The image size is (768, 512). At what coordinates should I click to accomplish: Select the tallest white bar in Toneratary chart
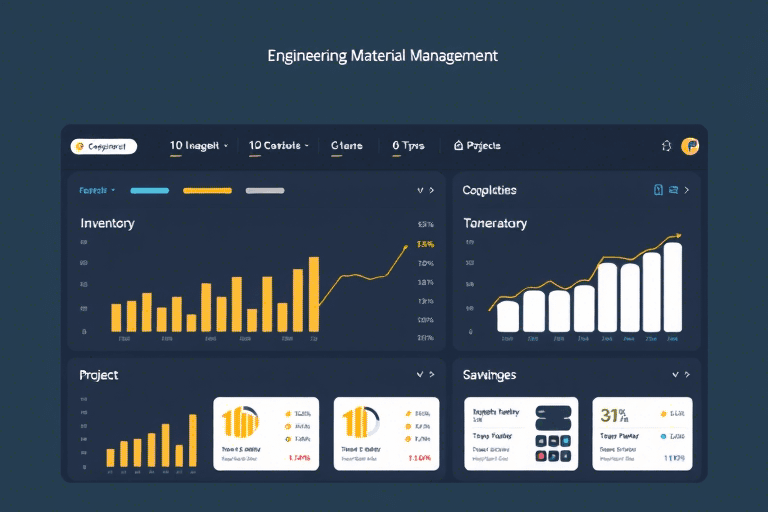click(673, 287)
